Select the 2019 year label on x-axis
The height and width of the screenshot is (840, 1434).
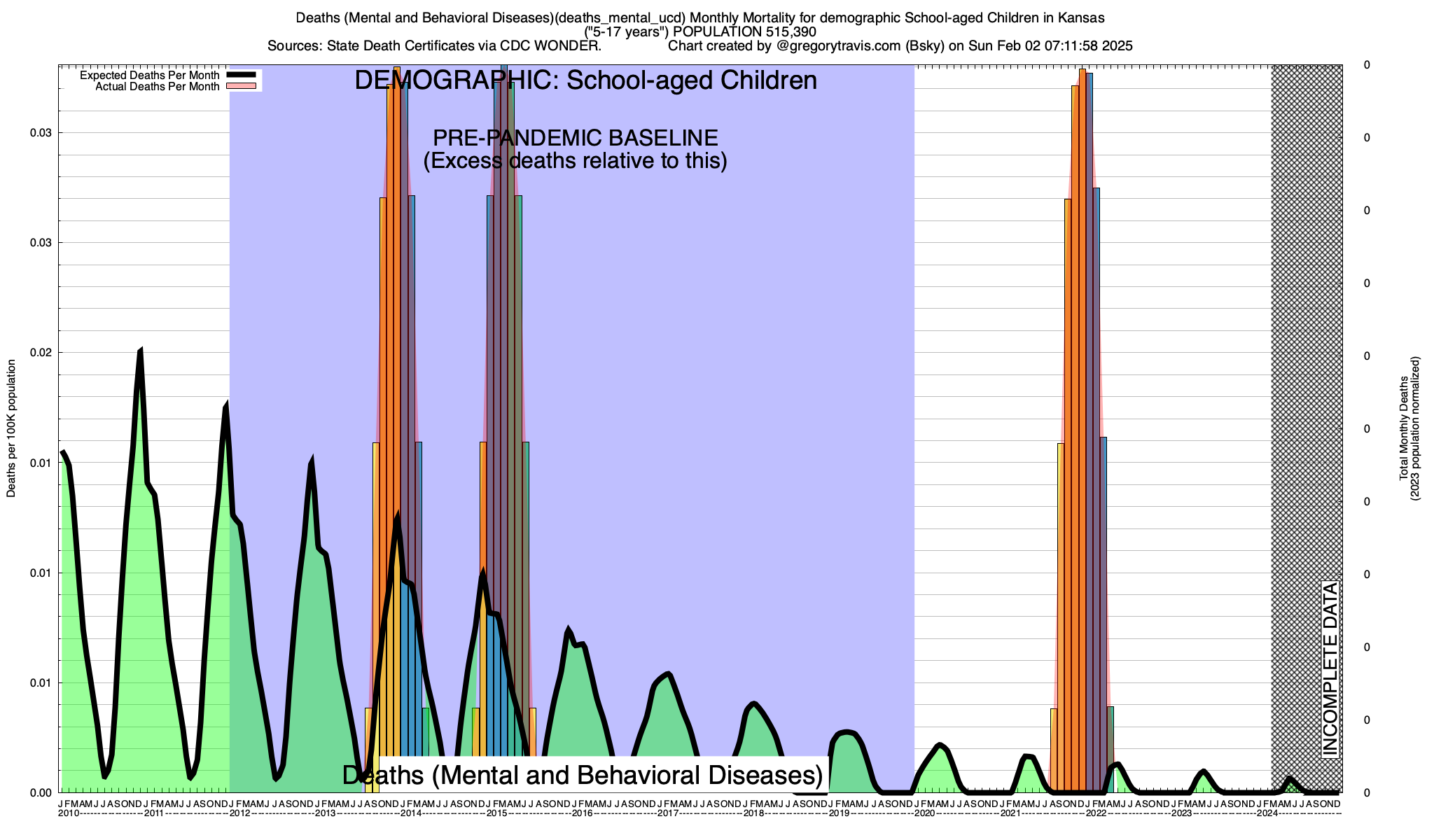pyautogui.click(x=839, y=813)
